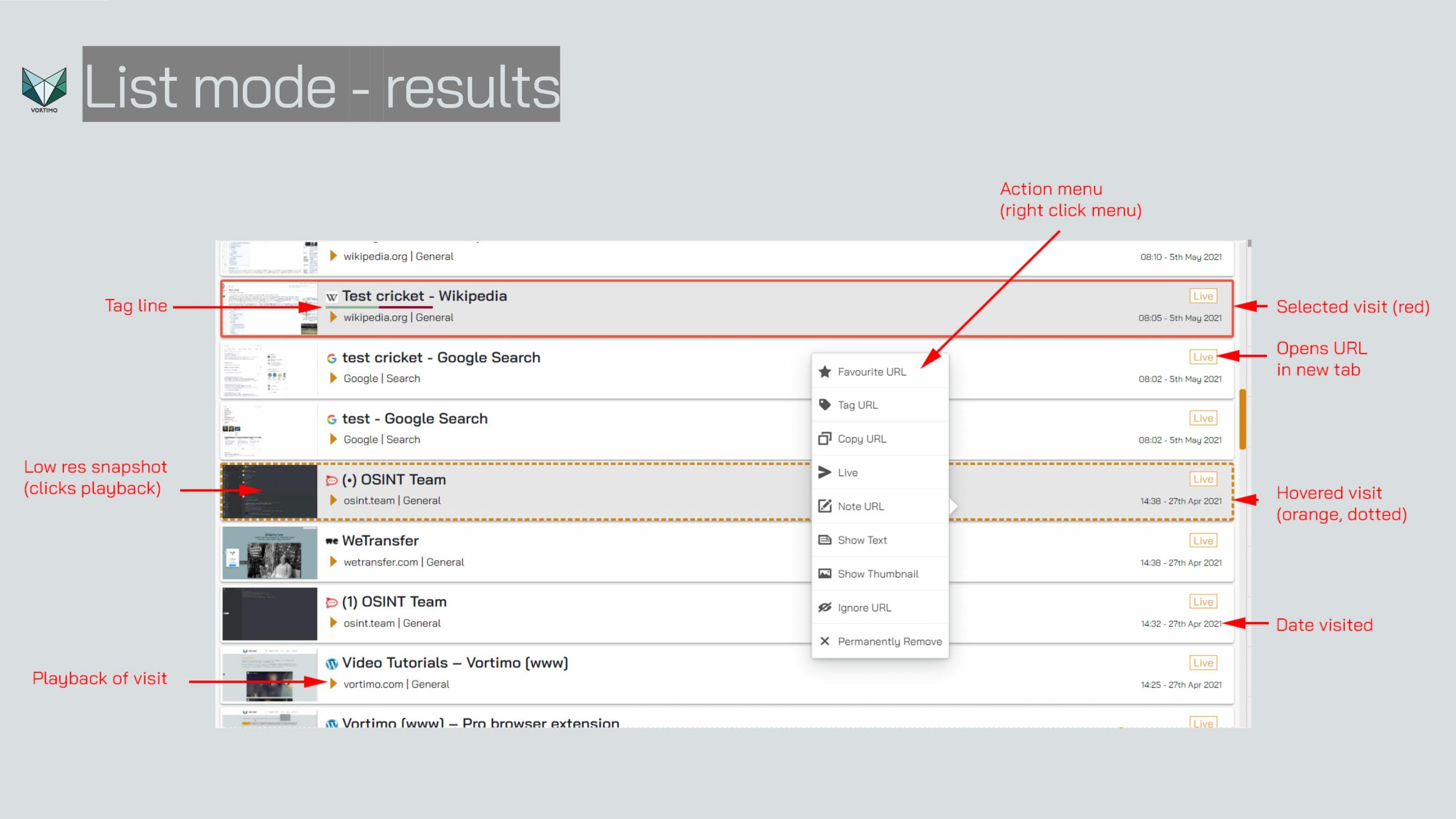Image resolution: width=1456 pixels, height=819 pixels.
Task: Click Google favicon on test - Google Search row
Action: point(332,419)
